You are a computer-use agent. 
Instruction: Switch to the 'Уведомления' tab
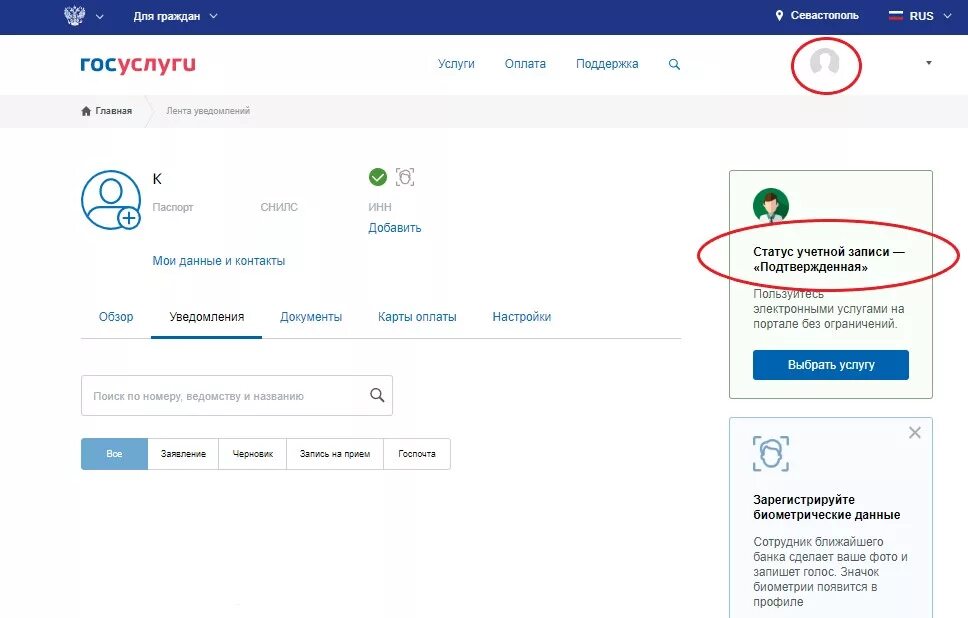207,317
